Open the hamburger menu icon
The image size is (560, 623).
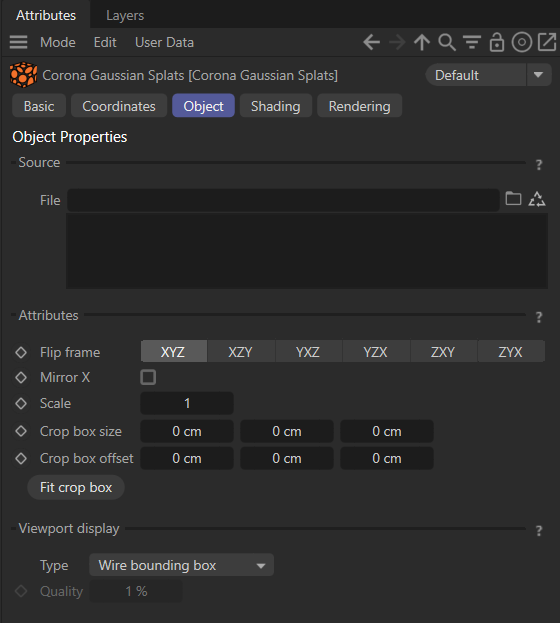point(18,42)
